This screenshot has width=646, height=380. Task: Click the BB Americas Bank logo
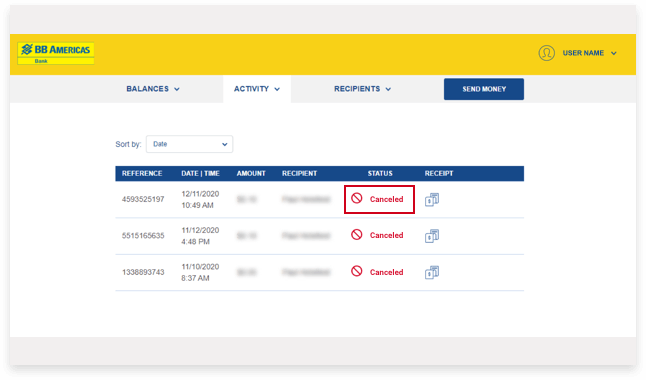pos(56,54)
